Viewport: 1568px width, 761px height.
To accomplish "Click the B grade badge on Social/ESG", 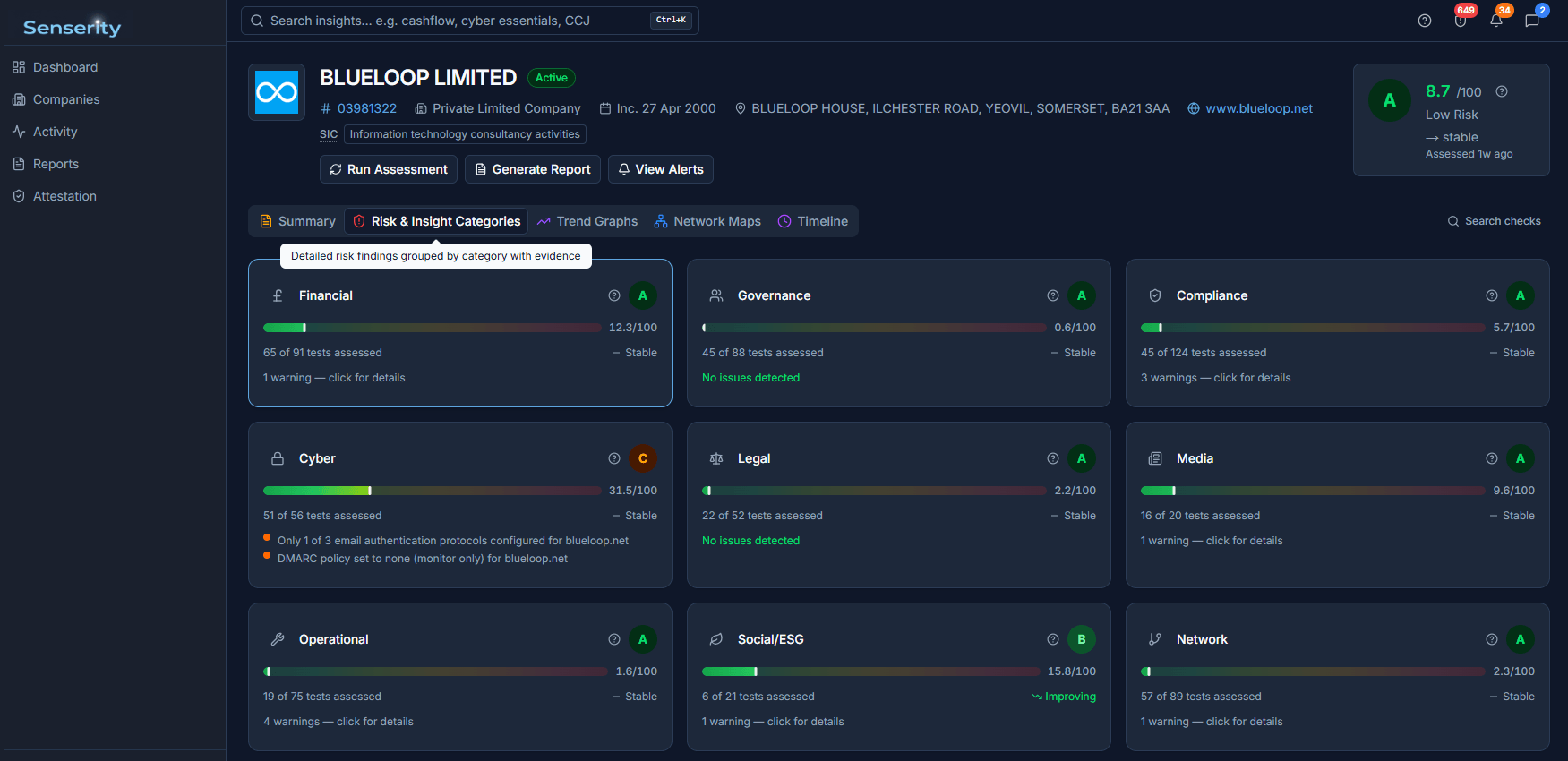I will click(1082, 639).
